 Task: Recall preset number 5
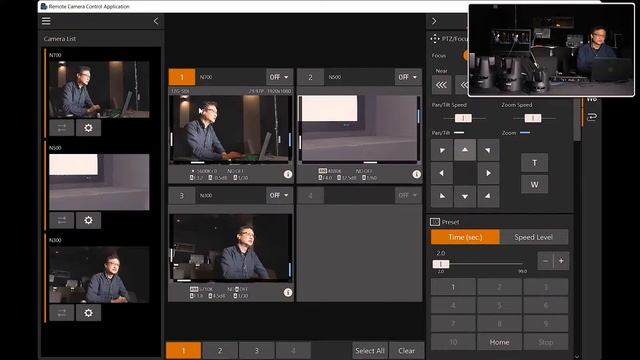[499, 305]
